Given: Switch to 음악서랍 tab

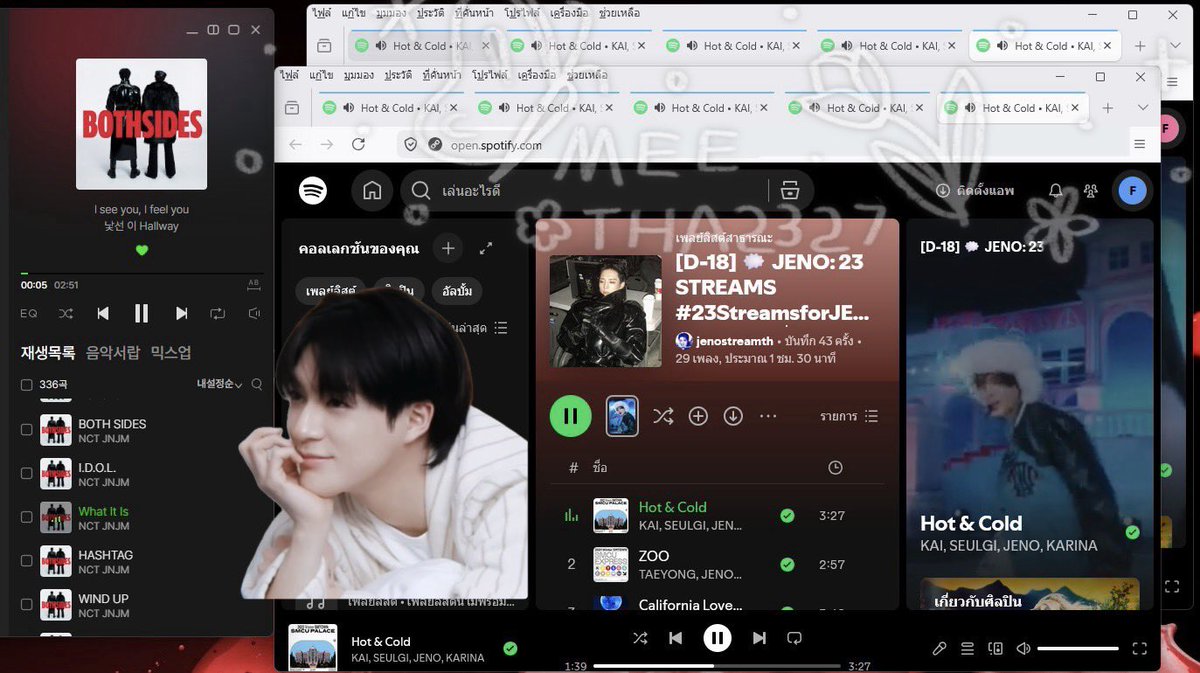Looking at the screenshot, I should (111, 352).
